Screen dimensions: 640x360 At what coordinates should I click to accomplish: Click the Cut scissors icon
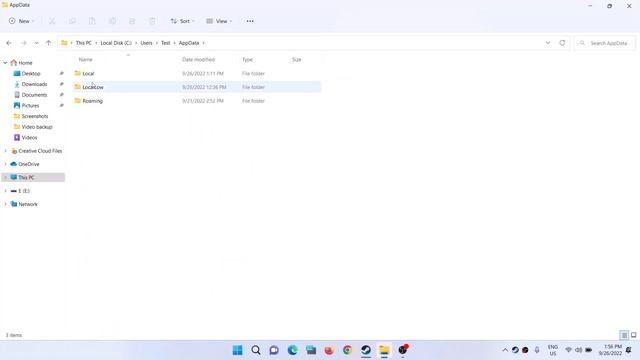point(52,21)
